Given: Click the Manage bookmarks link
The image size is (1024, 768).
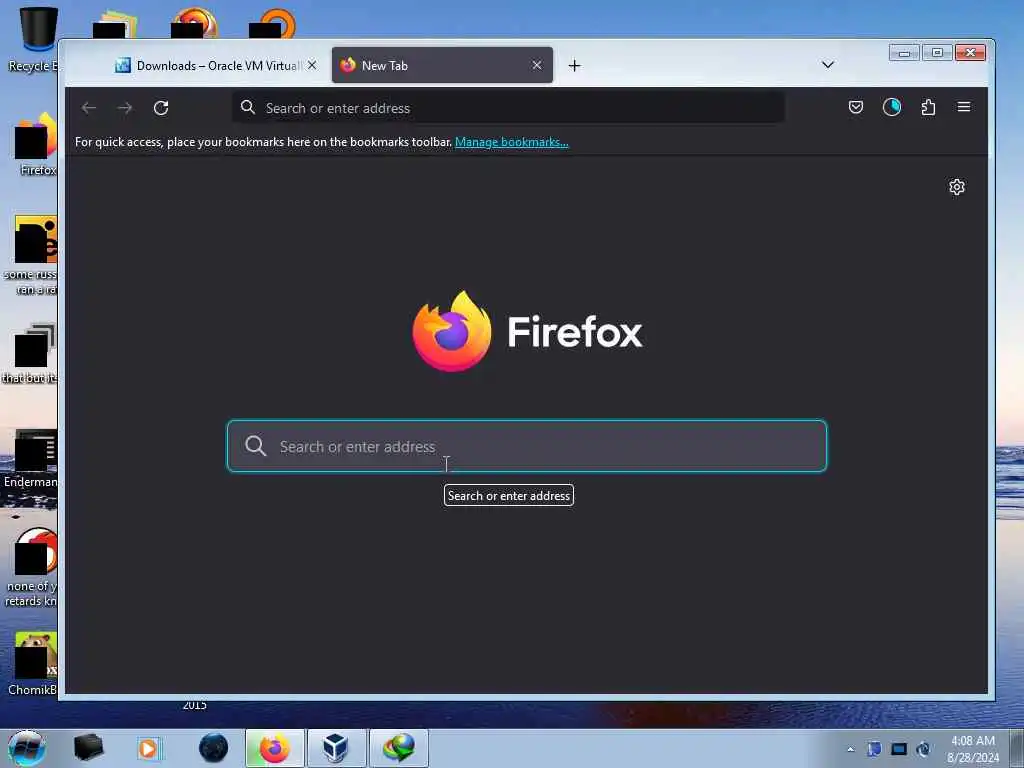Looking at the screenshot, I should [511, 142].
